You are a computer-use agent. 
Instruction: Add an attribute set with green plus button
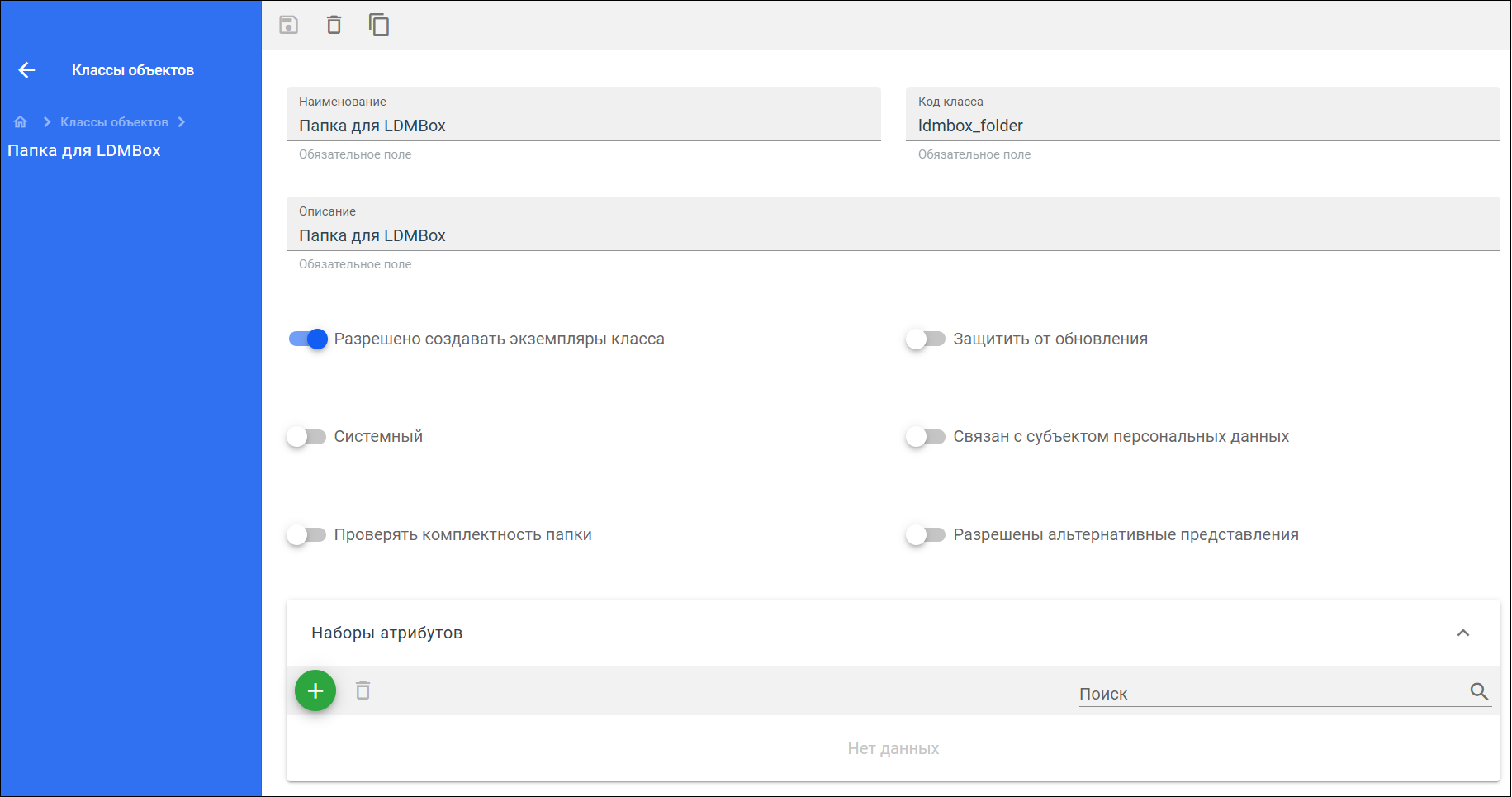click(x=315, y=690)
